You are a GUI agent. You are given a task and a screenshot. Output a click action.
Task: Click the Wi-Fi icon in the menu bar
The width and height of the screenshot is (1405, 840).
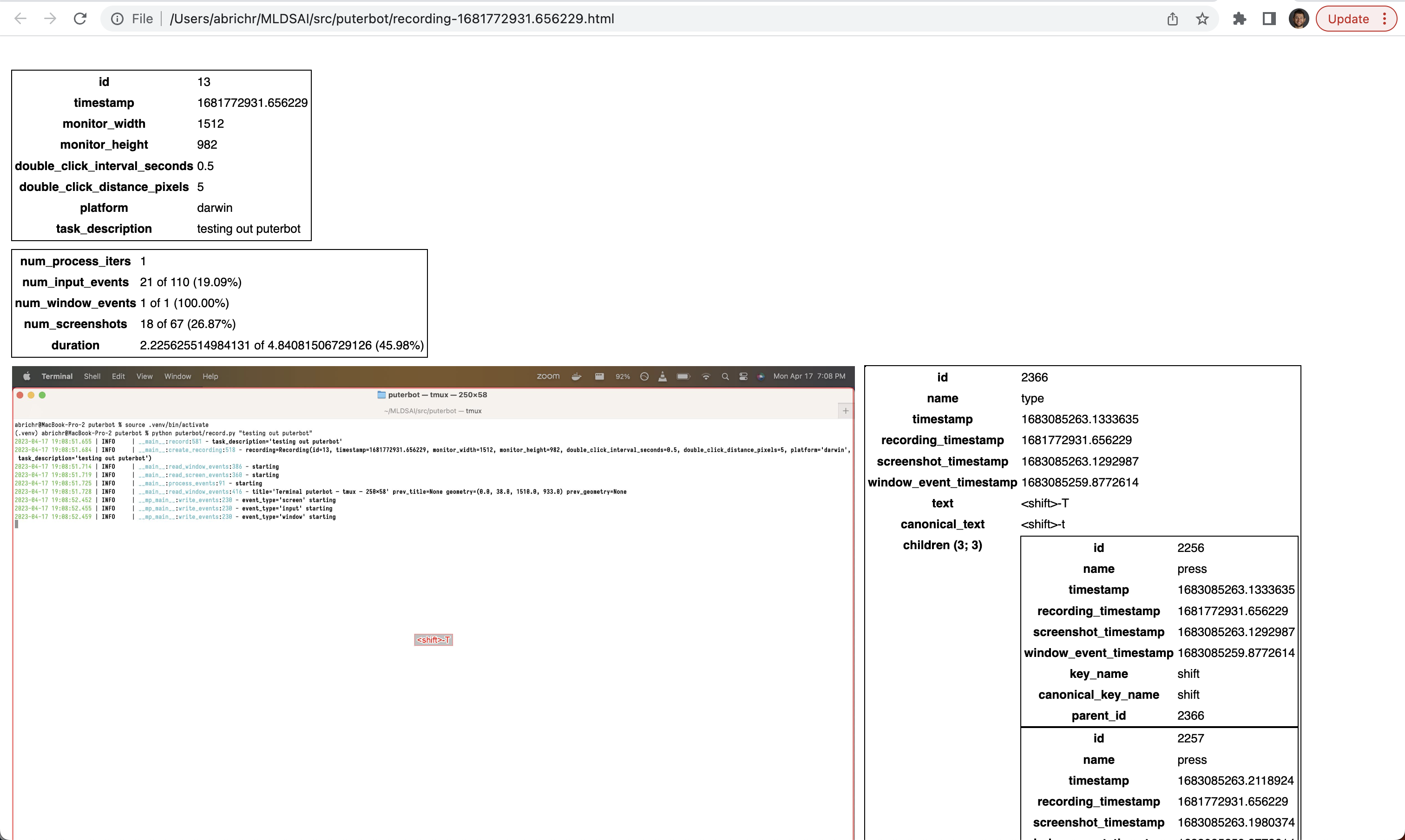(707, 376)
